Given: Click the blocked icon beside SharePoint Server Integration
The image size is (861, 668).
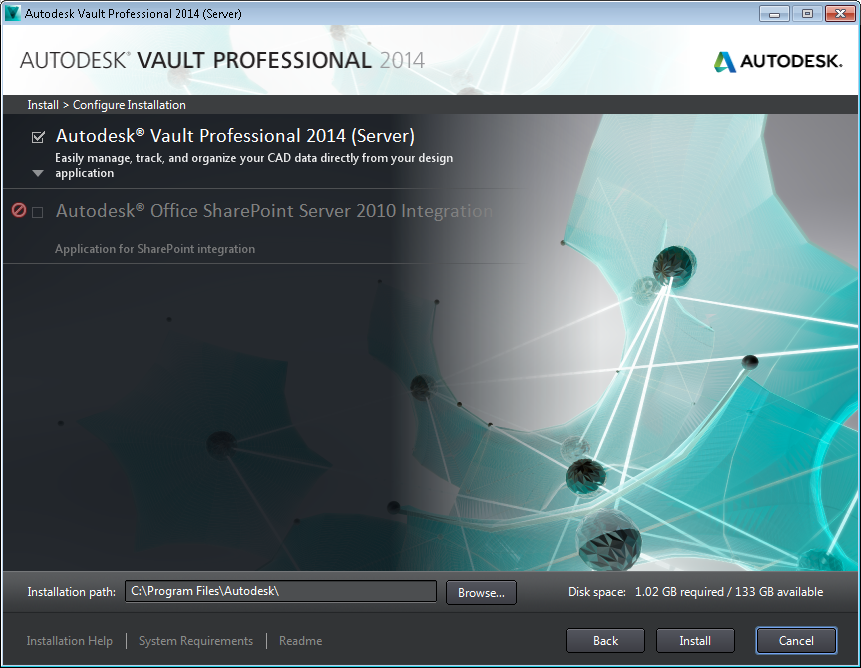Looking at the screenshot, I should (x=19, y=209).
